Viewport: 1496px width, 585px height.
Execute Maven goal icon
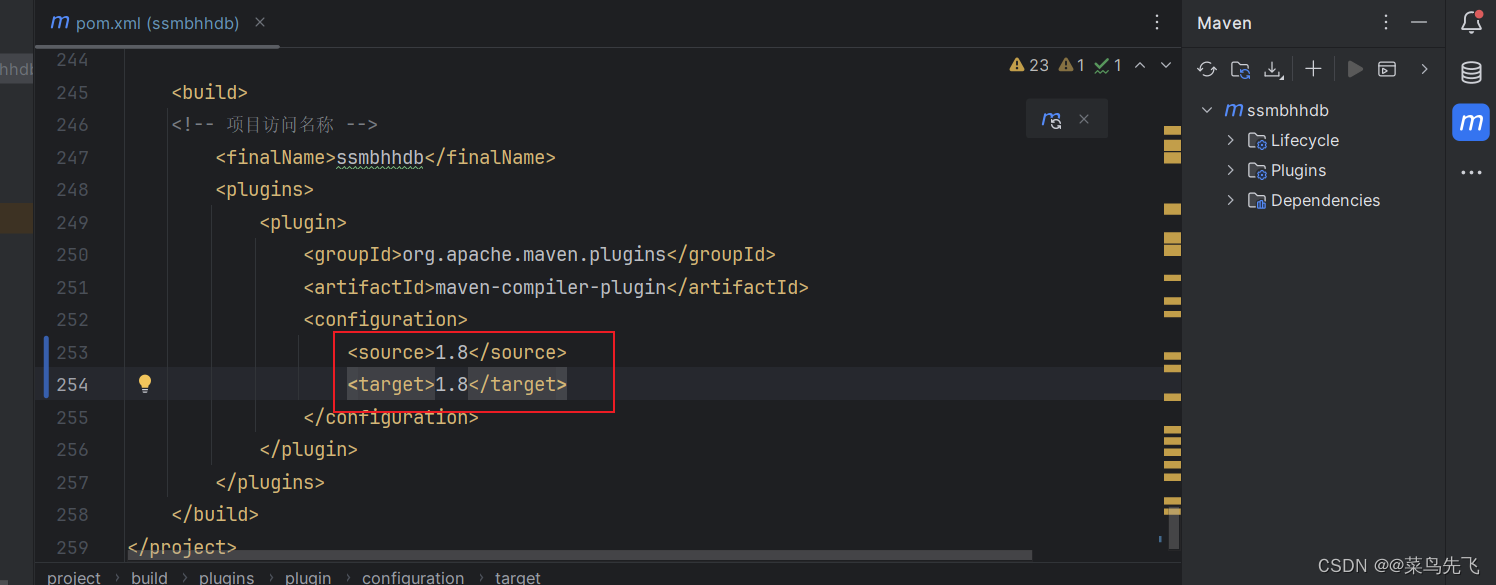tap(1387, 69)
